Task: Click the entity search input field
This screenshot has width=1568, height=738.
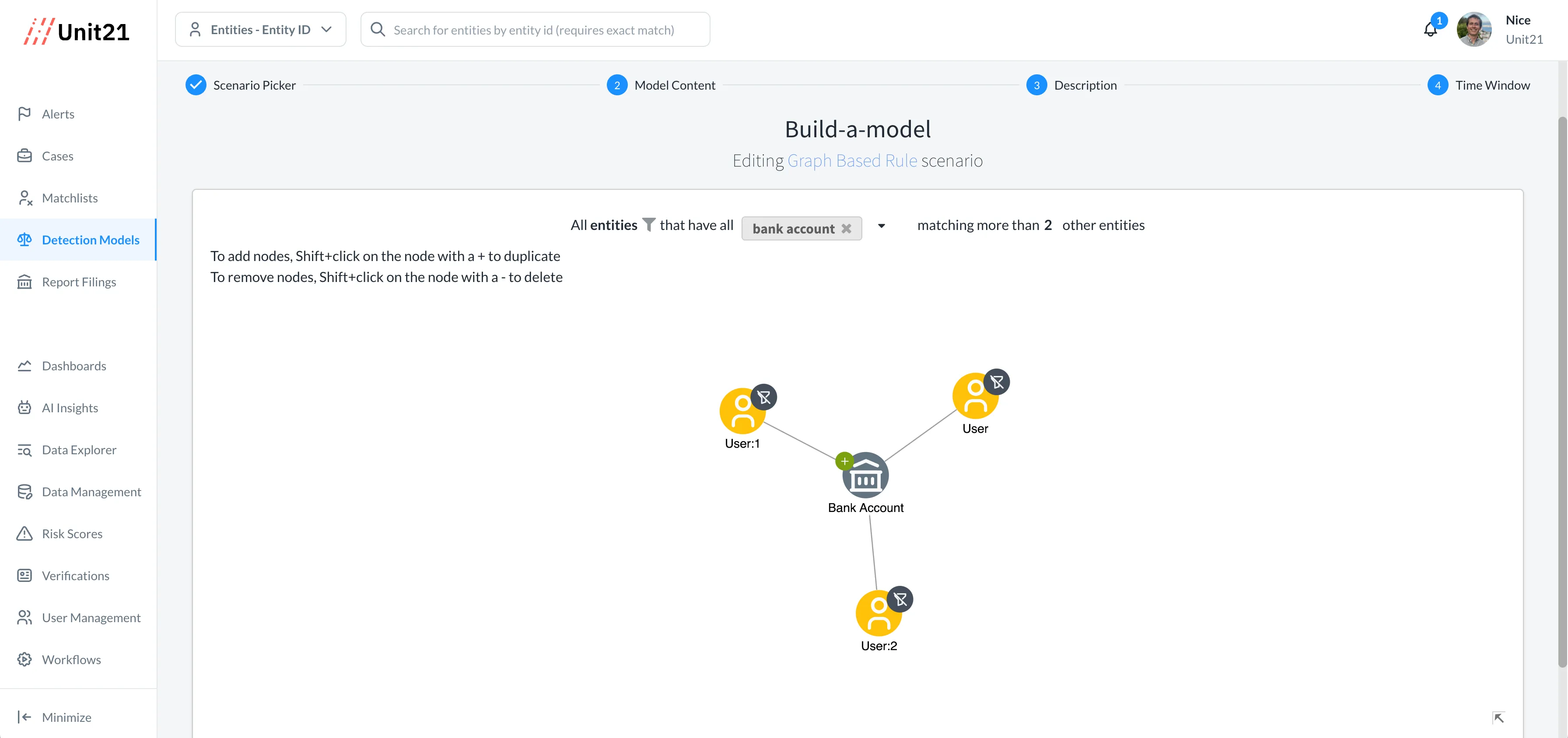Action: point(535,30)
